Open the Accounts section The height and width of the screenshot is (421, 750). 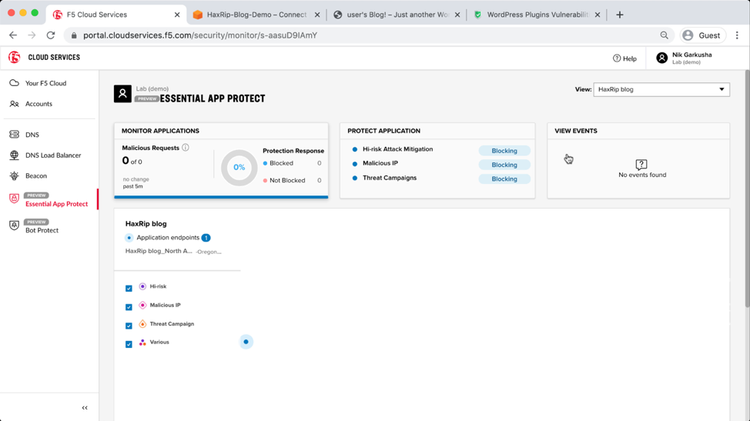tap(38, 104)
